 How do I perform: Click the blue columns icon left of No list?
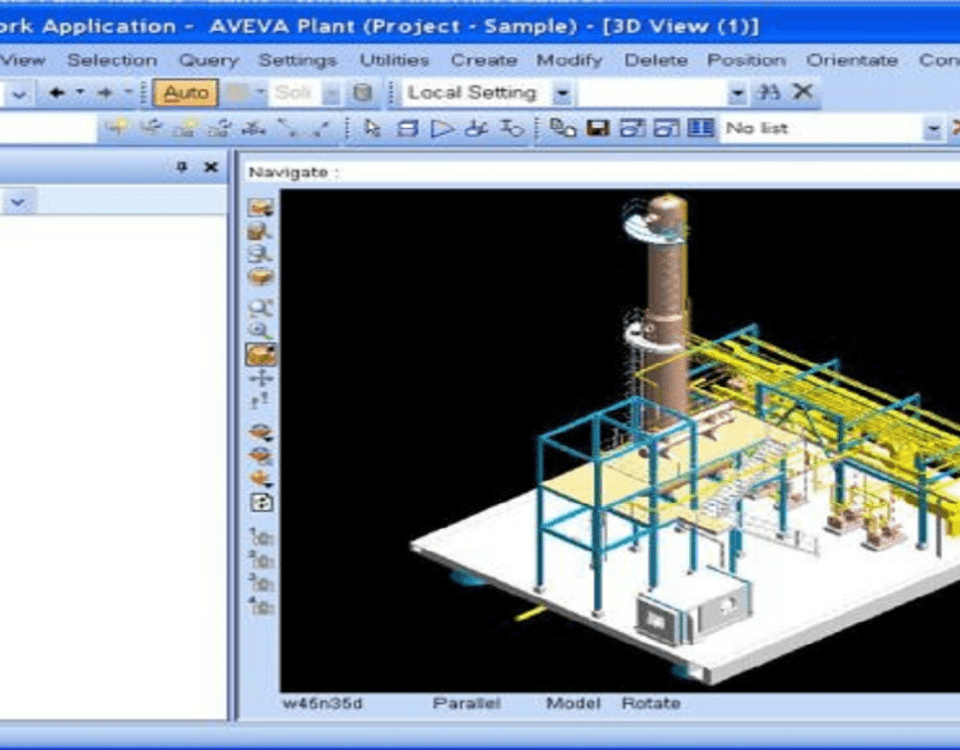click(x=700, y=128)
